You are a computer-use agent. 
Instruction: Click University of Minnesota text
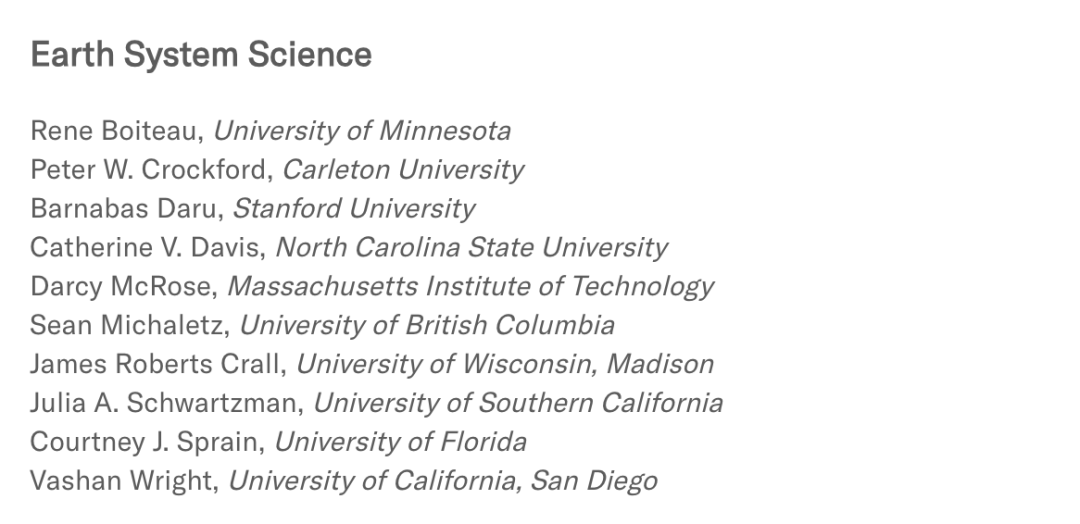(362, 131)
